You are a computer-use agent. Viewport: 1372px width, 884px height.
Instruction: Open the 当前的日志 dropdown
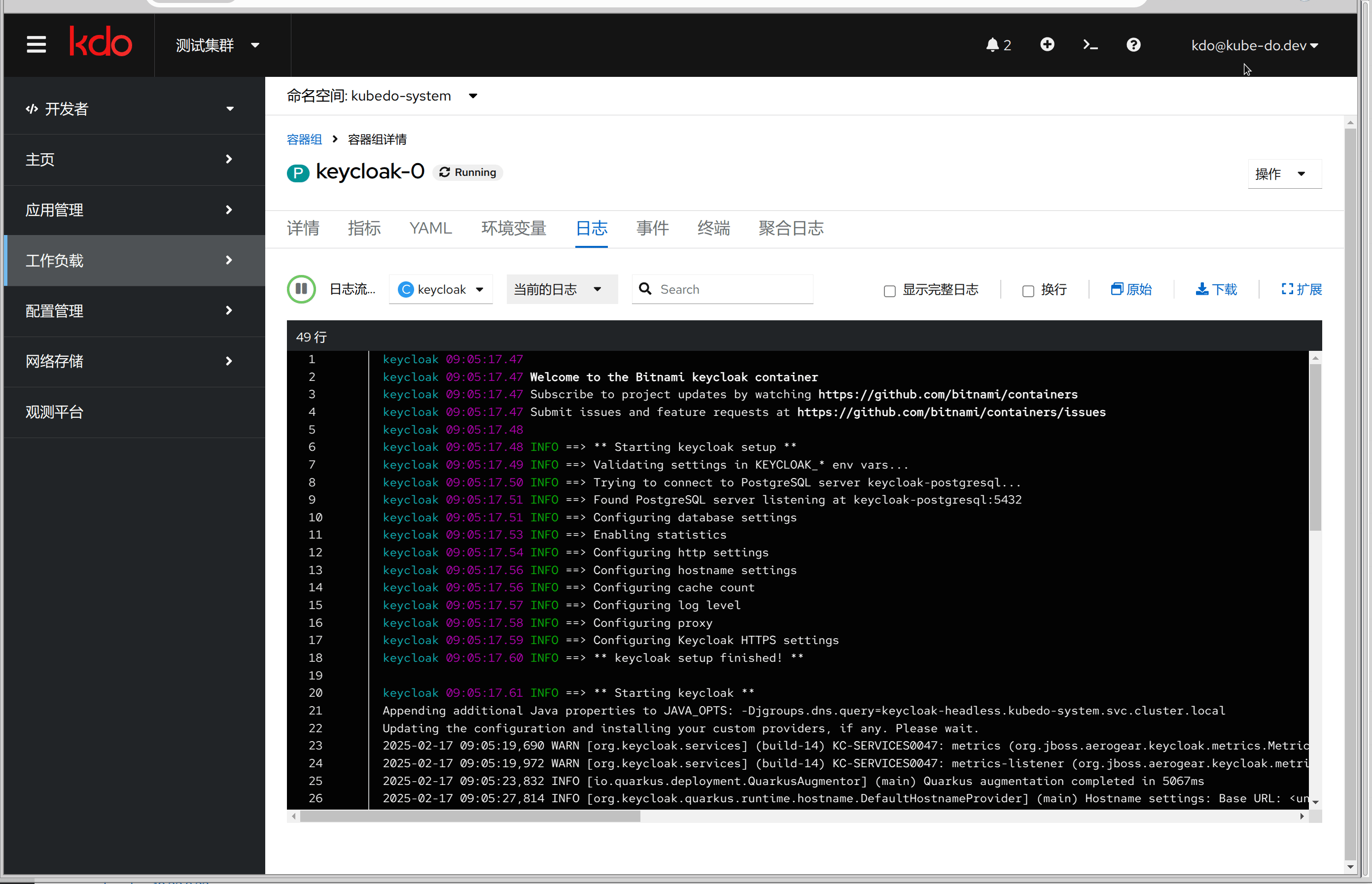[x=561, y=289]
